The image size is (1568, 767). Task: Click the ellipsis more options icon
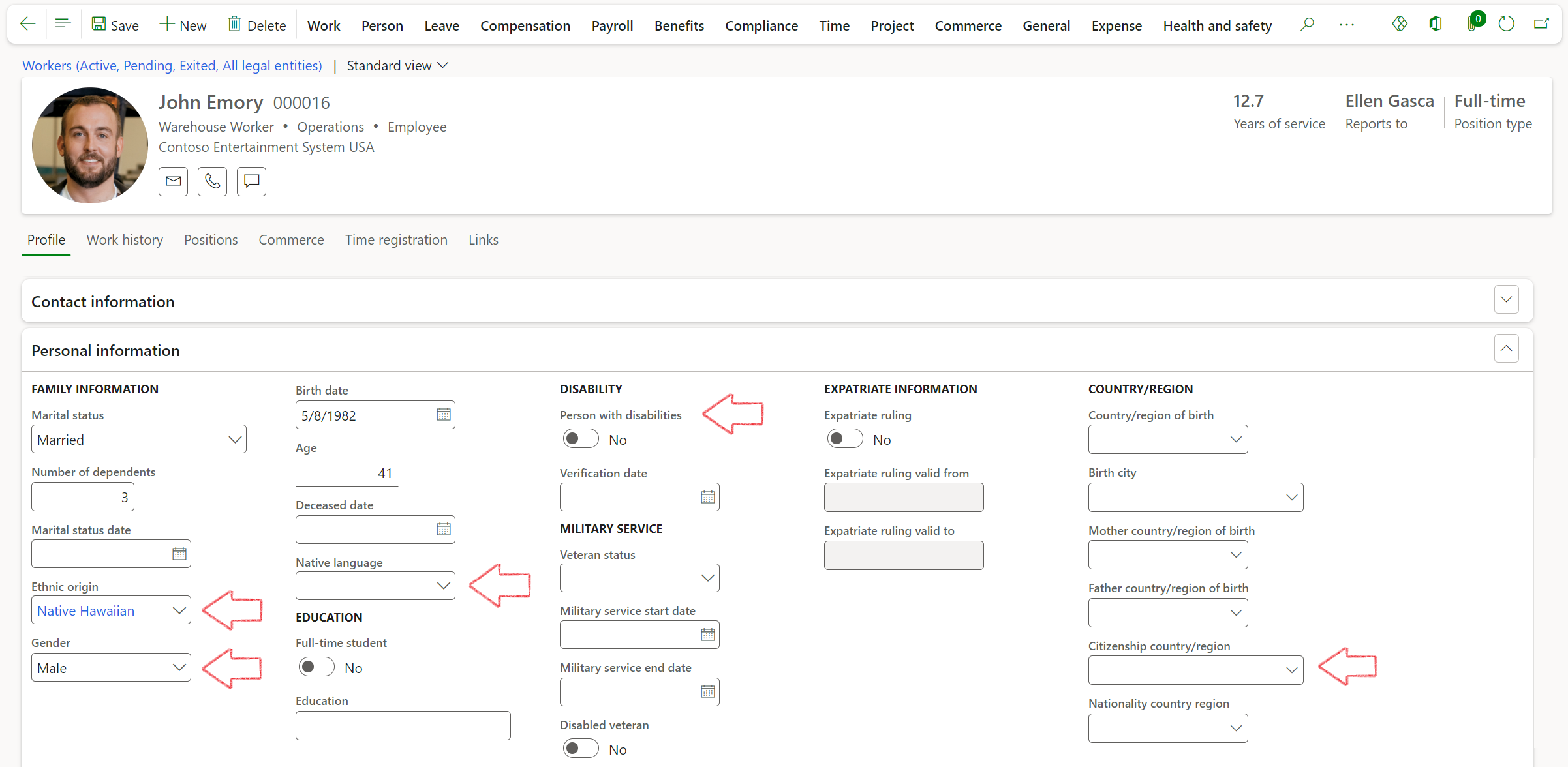(1348, 25)
